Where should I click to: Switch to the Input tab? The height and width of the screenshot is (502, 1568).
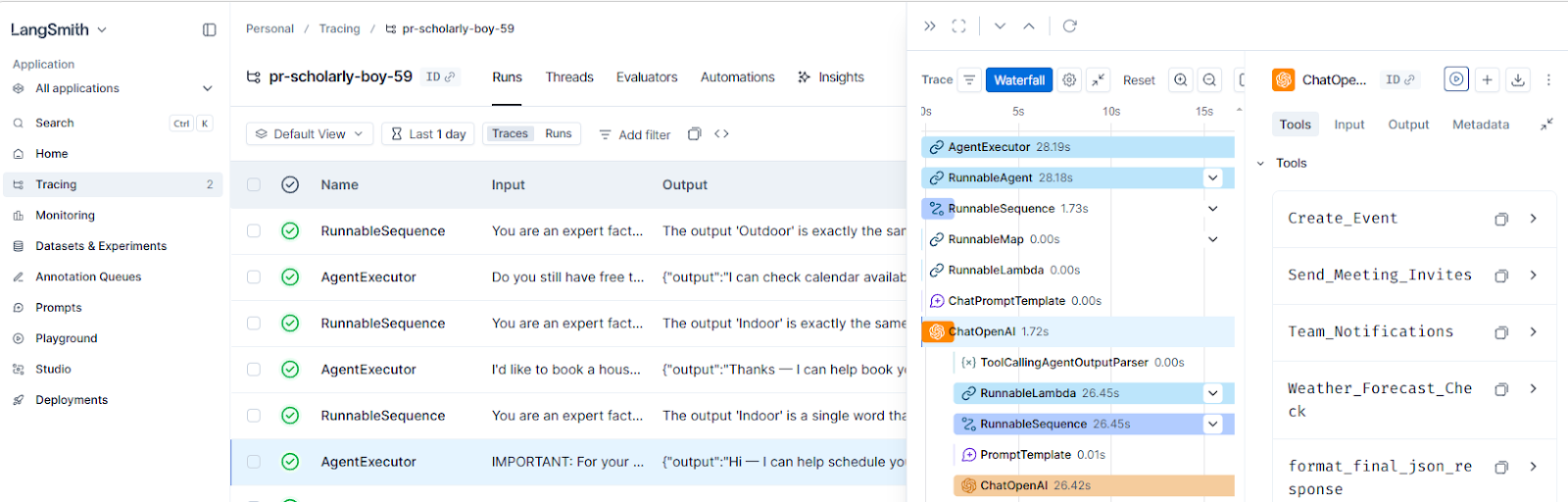pyautogui.click(x=1349, y=125)
